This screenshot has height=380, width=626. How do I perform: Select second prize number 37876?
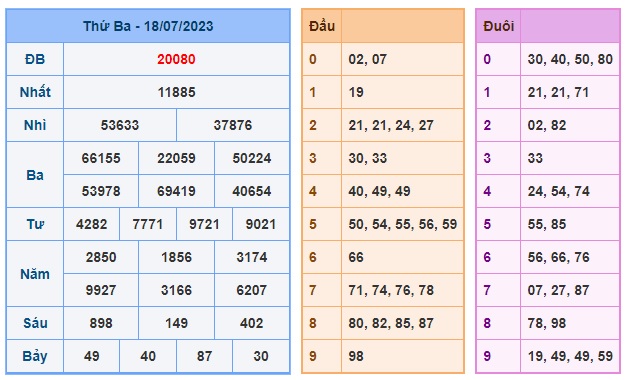click(x=233, y=125)
